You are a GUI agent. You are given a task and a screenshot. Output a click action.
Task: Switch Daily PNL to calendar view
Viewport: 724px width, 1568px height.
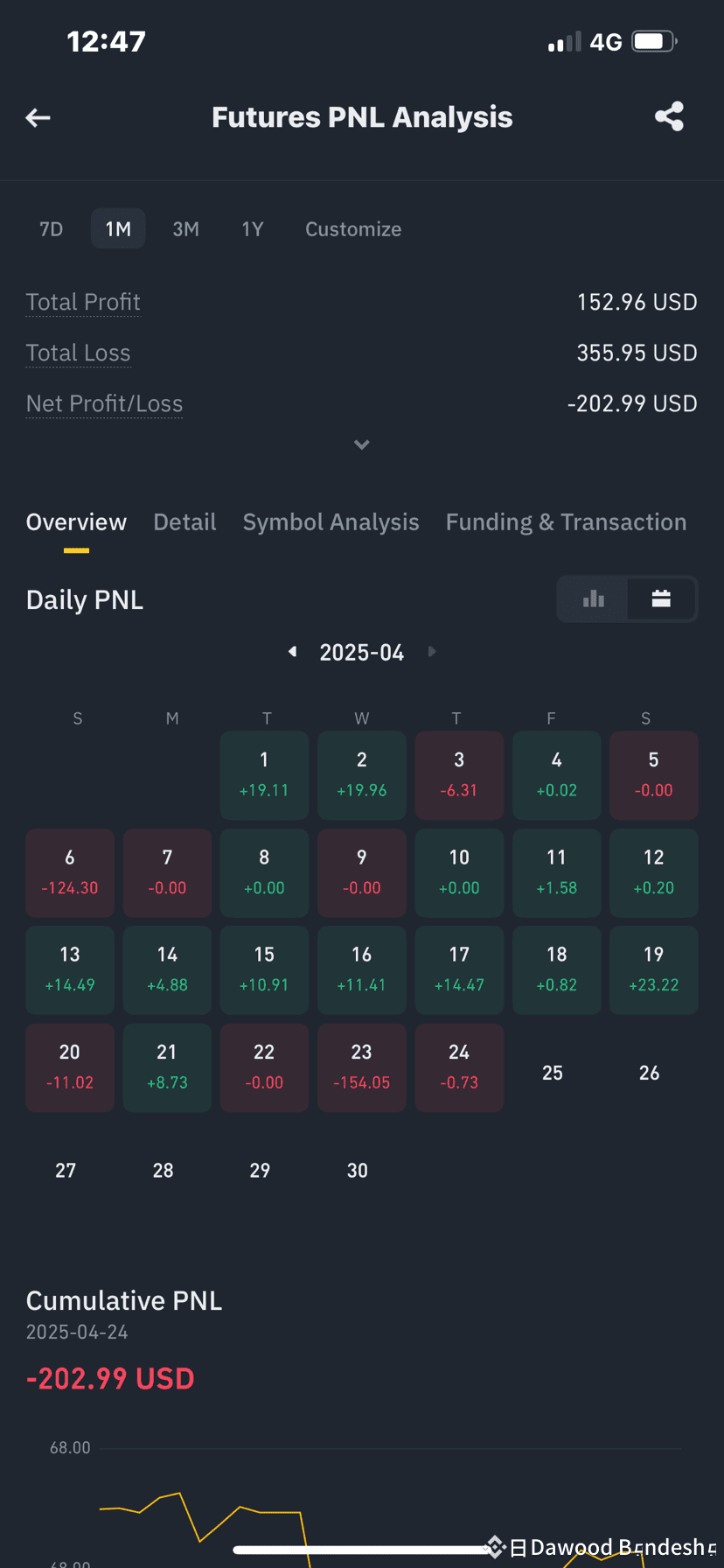pos(661,599)
